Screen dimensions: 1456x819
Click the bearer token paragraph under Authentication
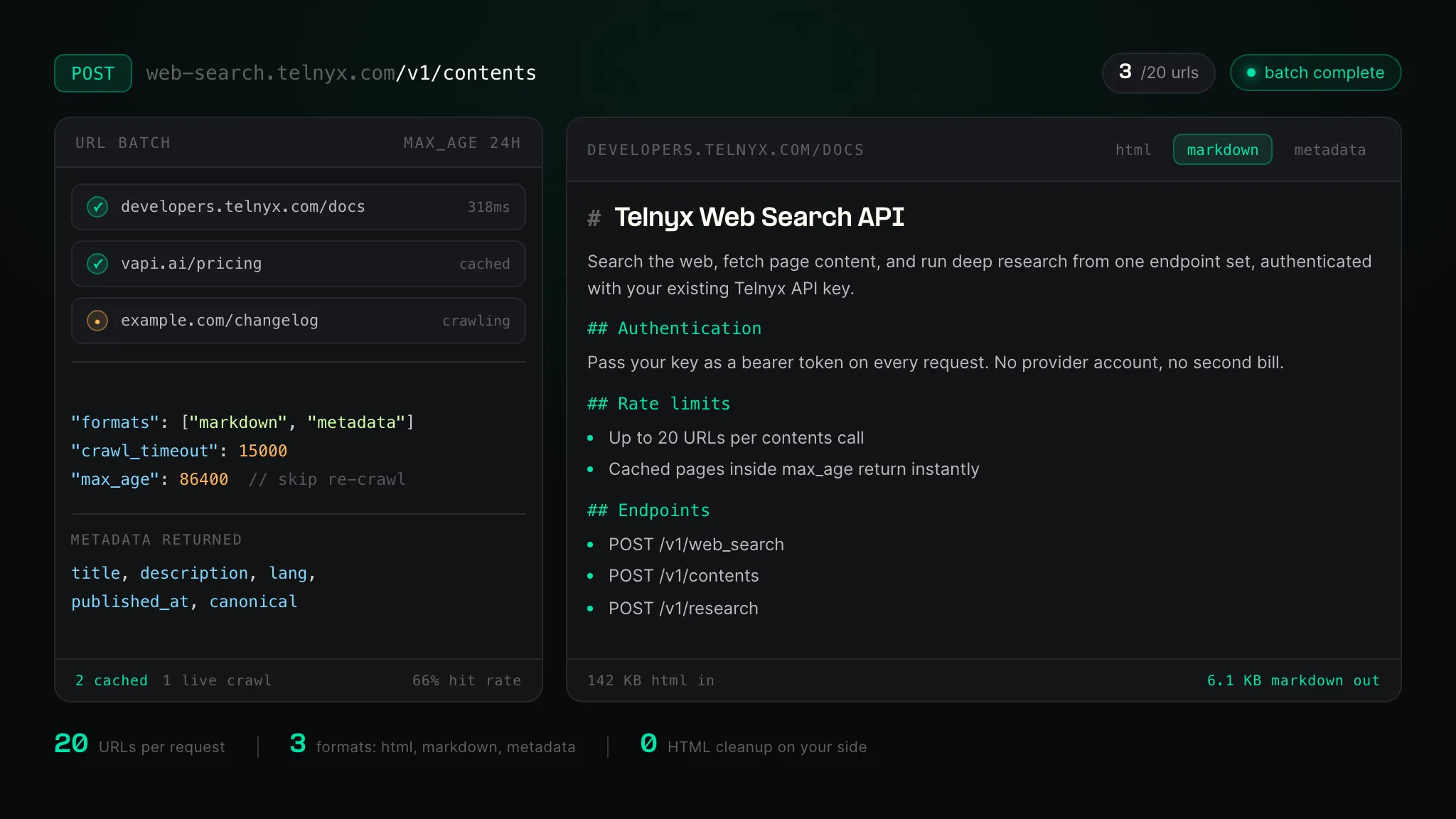click(936, 363)
